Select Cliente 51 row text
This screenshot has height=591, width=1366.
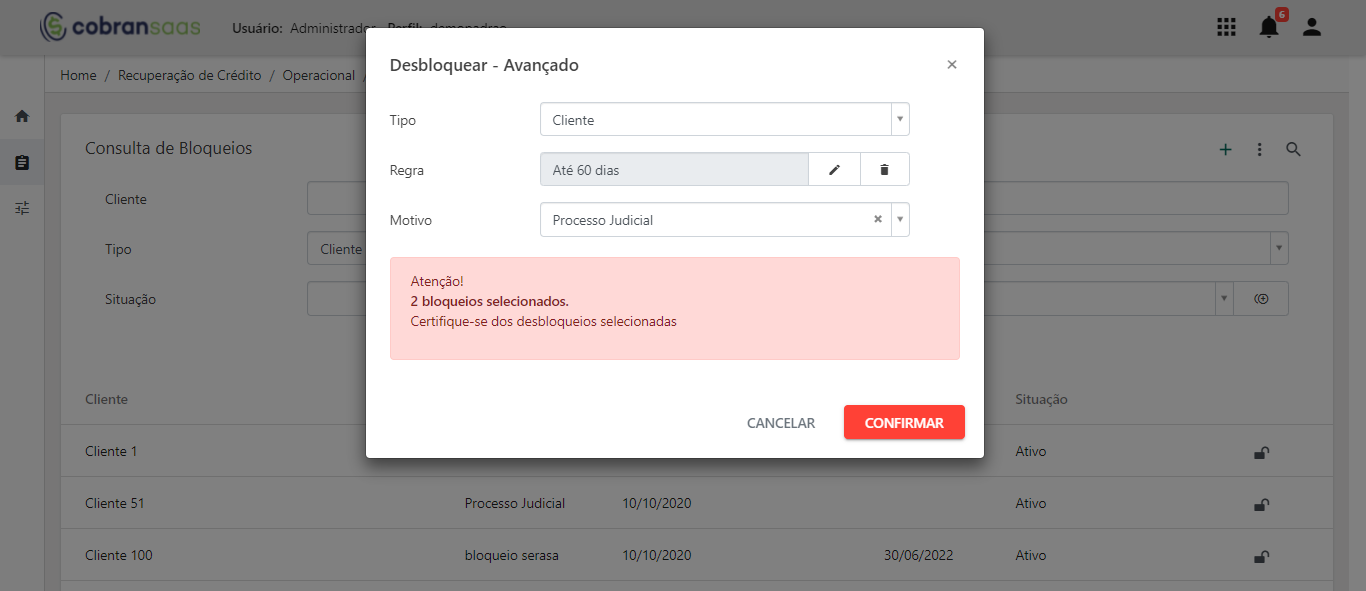115,503
